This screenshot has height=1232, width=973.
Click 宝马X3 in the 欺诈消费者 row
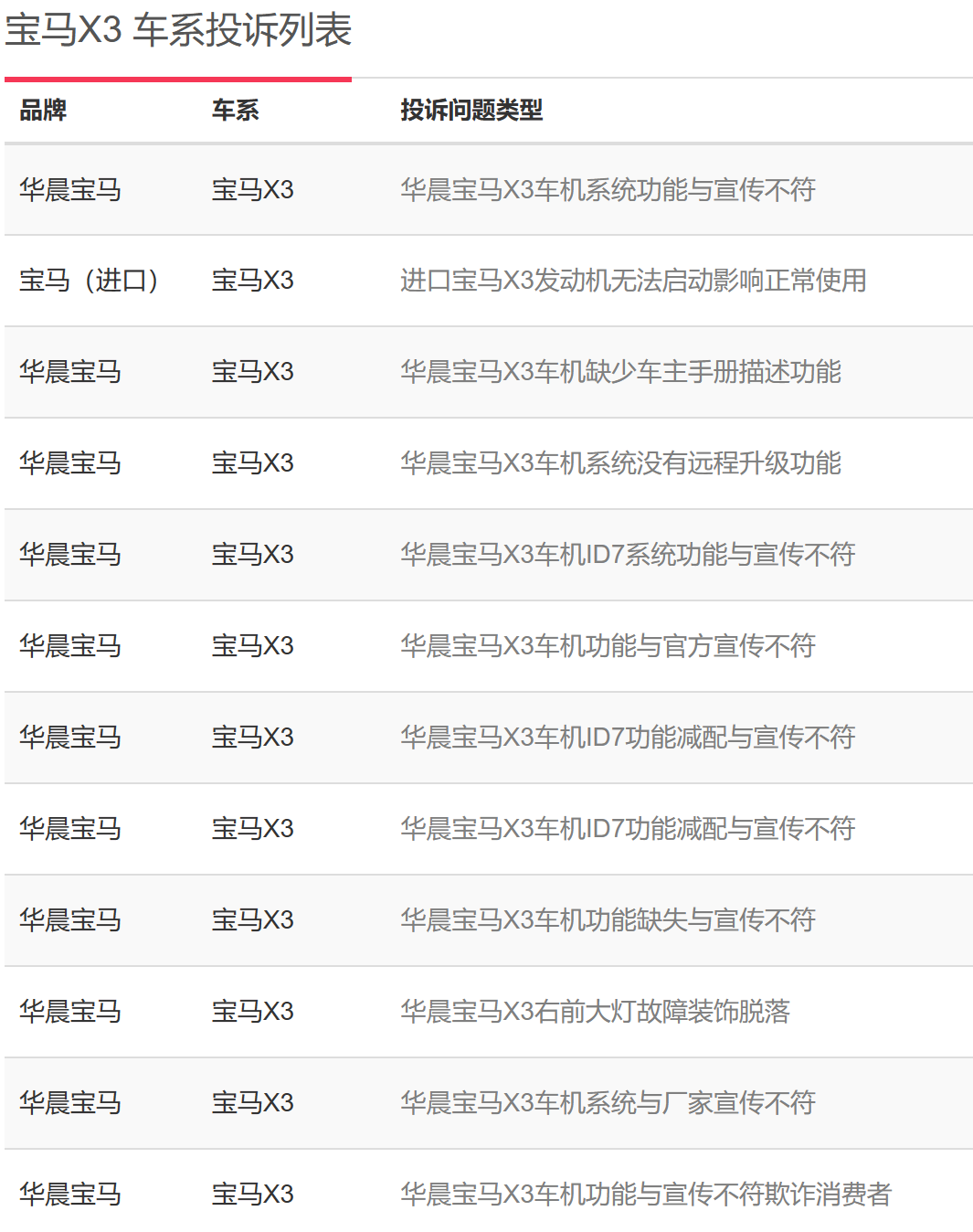[x=253, y=1195]
